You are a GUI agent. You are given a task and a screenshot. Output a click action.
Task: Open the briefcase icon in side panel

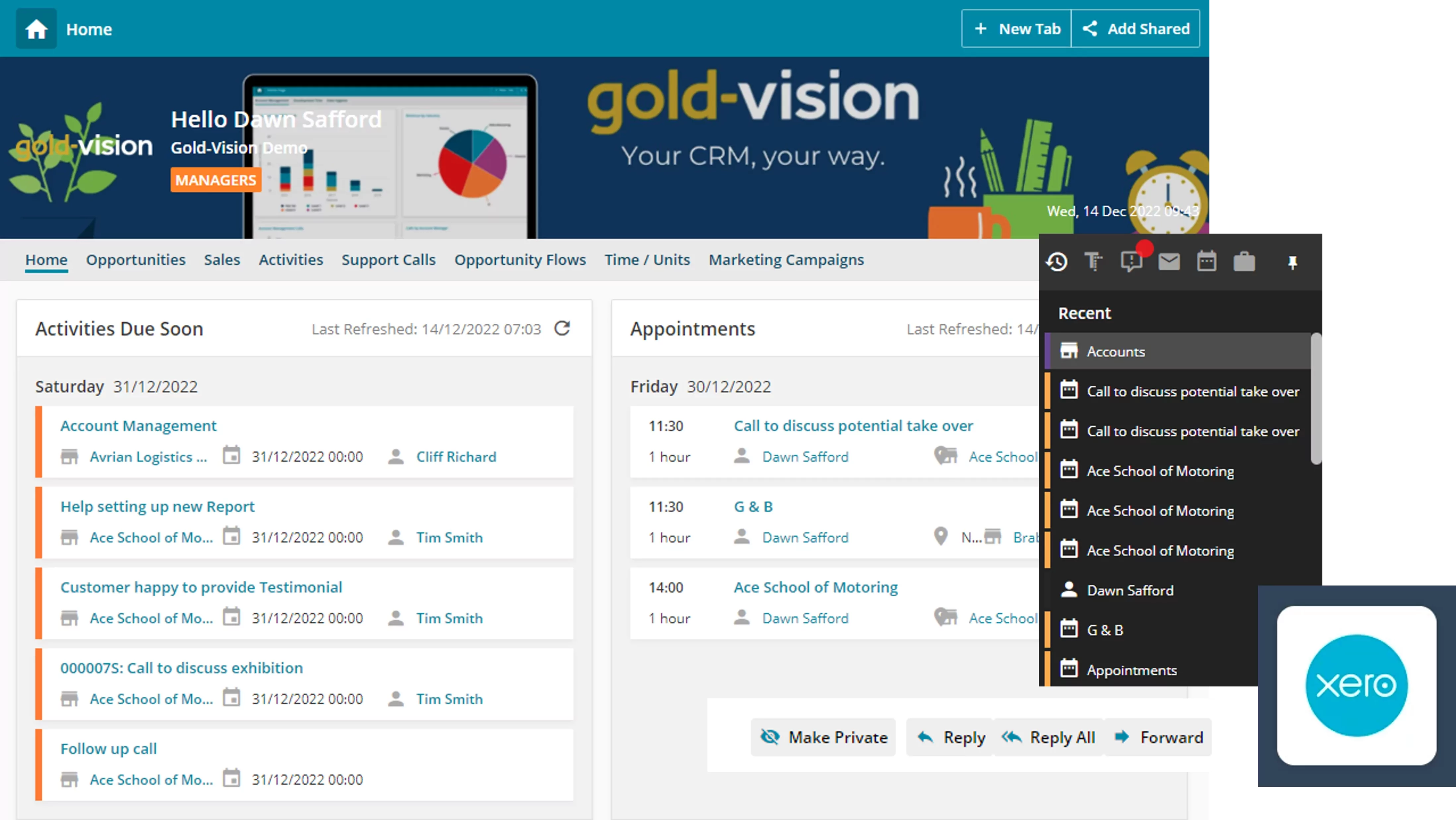point(1244,262)
